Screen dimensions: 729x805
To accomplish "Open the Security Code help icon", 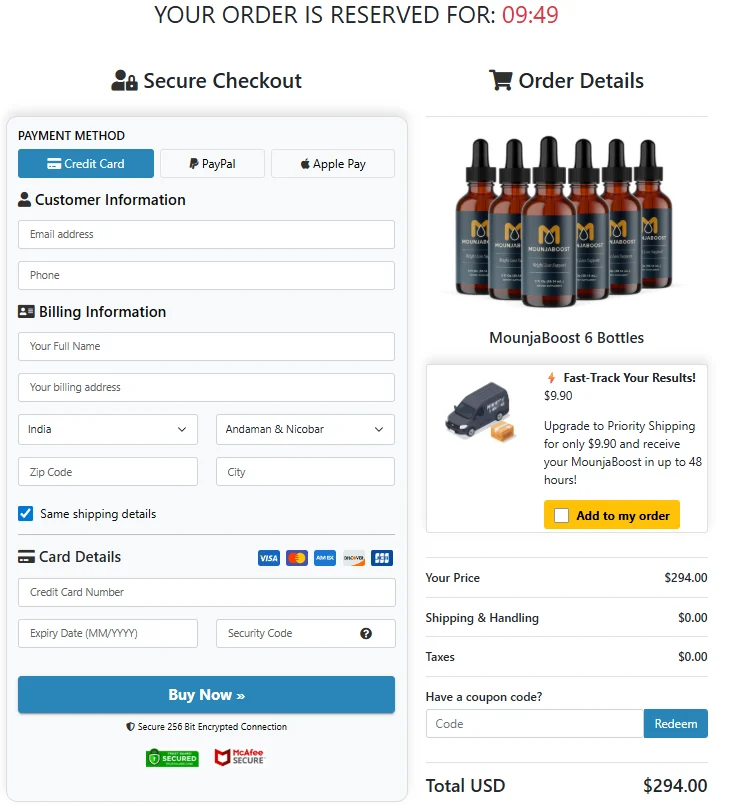I will click(365, 633).
